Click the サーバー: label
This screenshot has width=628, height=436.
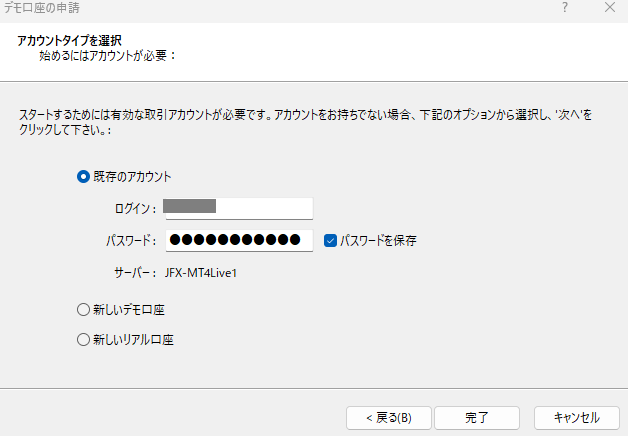[x=135, y=273]
